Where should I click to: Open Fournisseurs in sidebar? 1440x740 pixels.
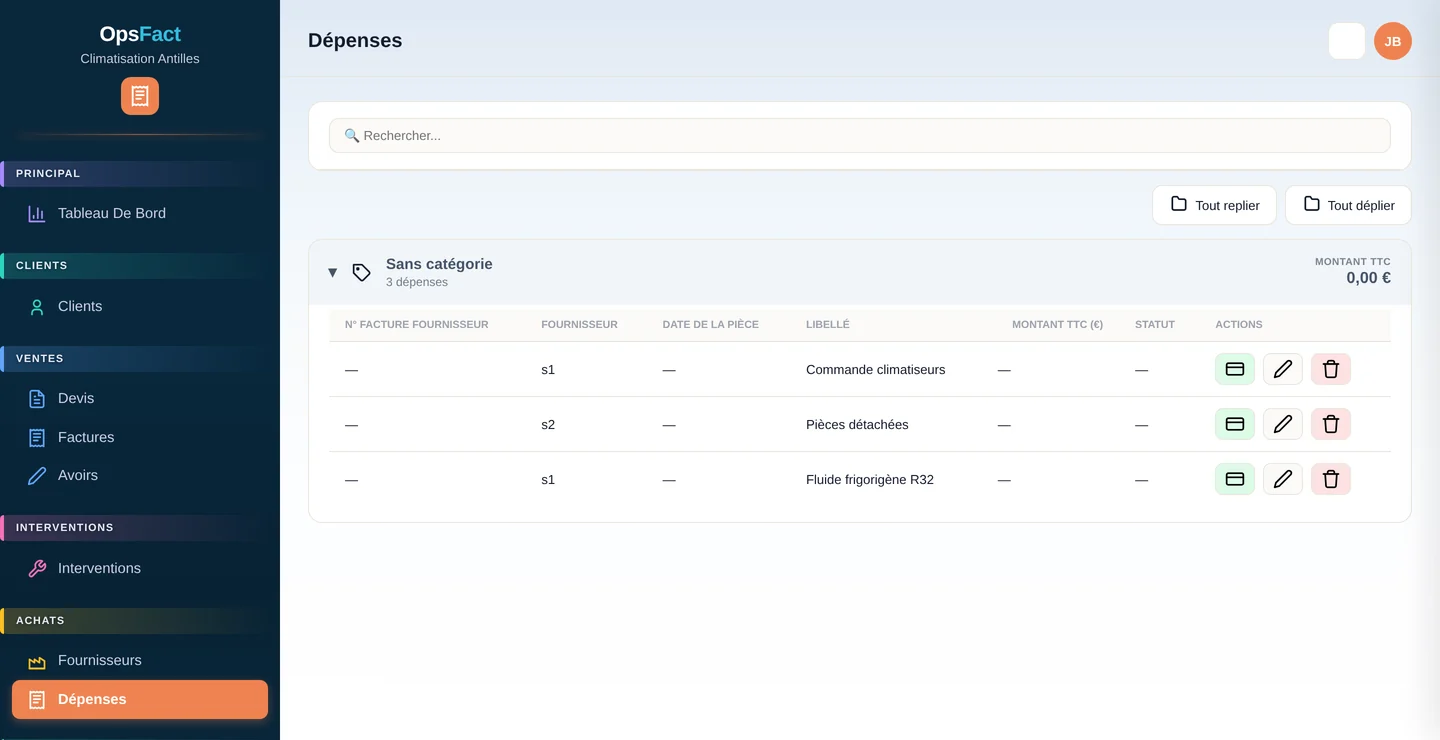coord(140,660)
